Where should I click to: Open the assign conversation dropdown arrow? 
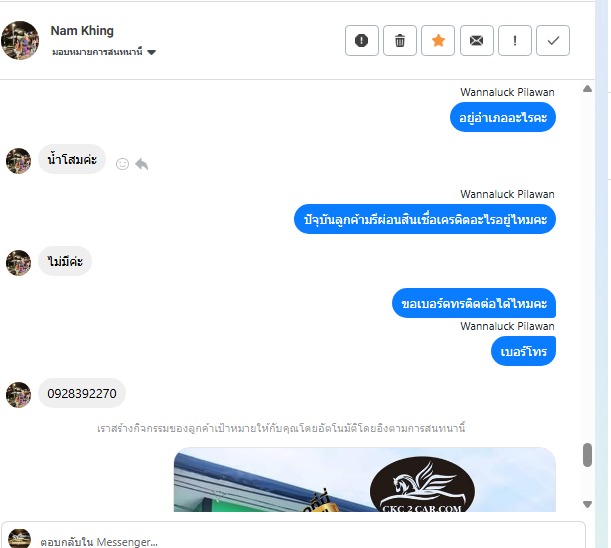pos(152,52)
